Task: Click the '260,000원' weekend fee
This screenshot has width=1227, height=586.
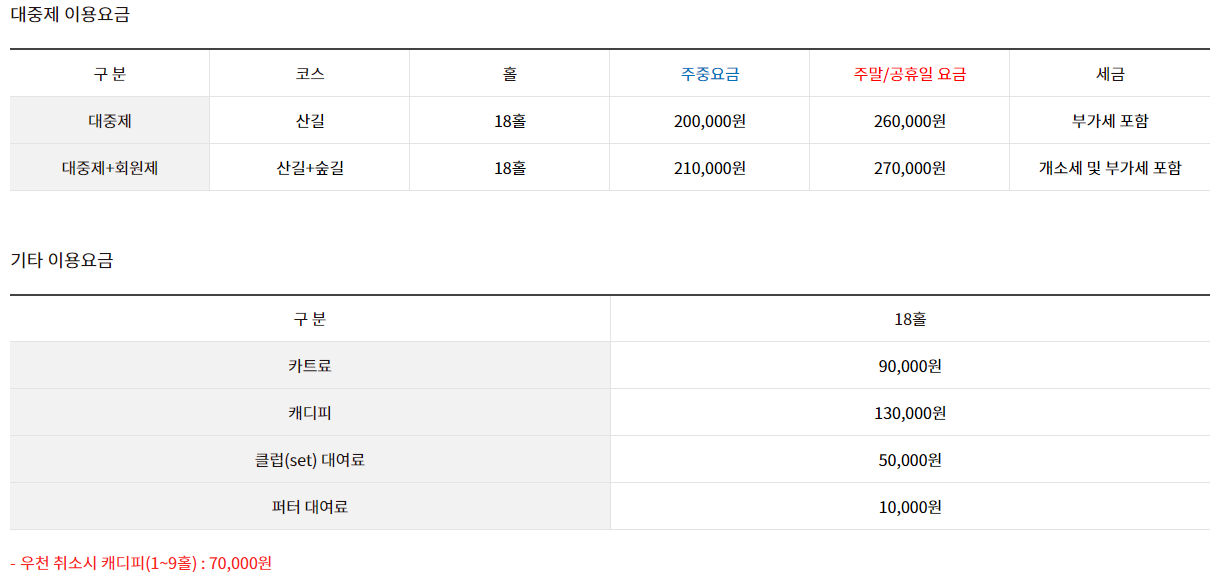Action: tap(910, 121)
